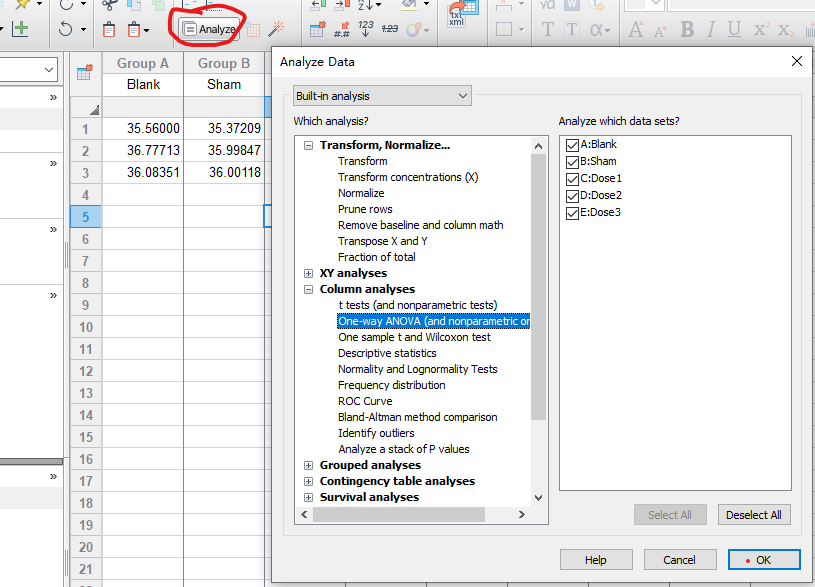Select Identify outliers analysis

pos(376,433)
